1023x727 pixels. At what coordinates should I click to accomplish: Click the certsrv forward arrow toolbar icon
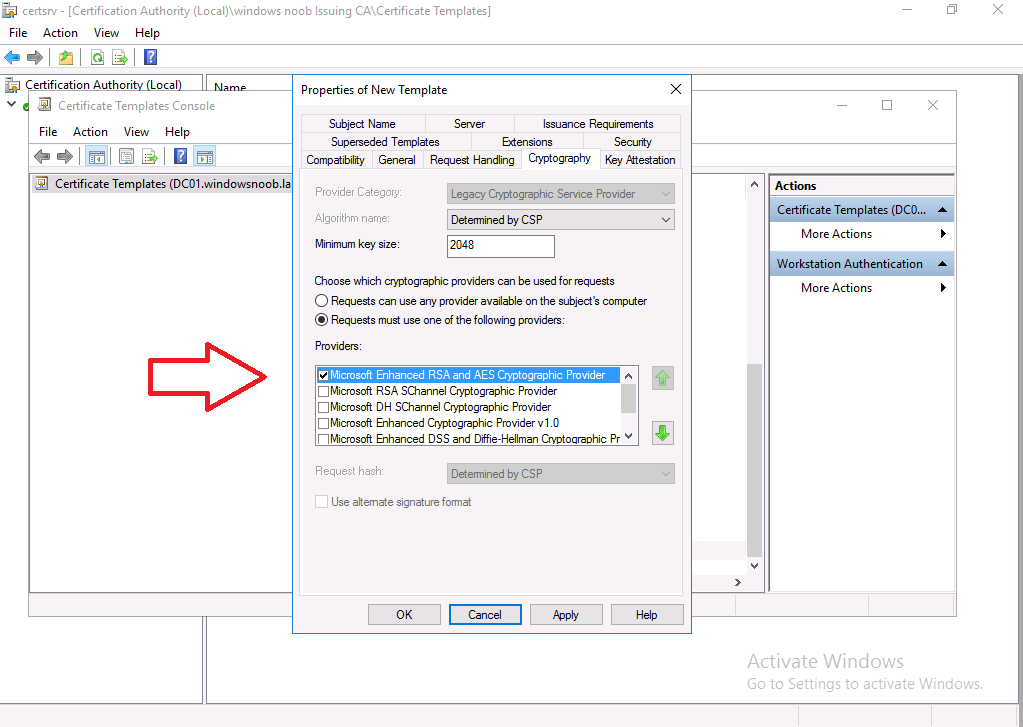tap(35, 57)
